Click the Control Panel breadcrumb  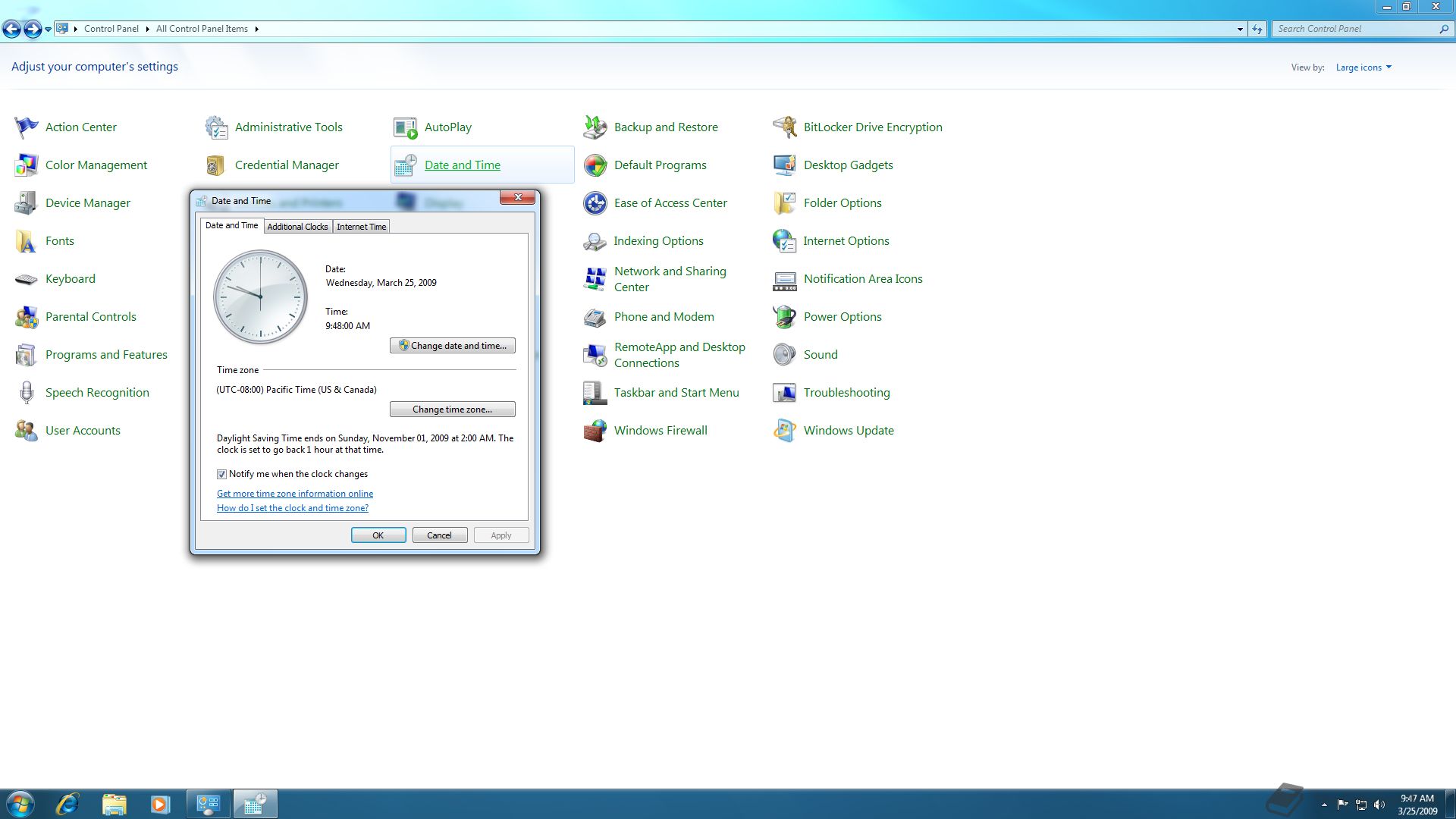pyautogui.click(x=111, y=29)
